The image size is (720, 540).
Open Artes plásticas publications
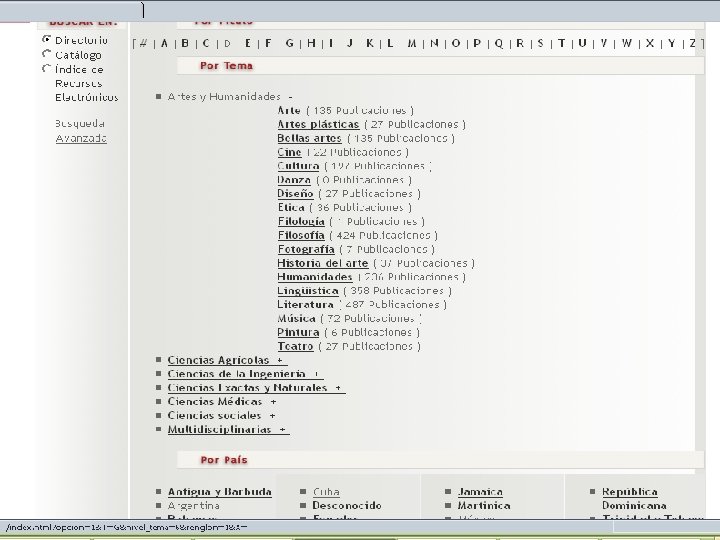coord(318,125)
